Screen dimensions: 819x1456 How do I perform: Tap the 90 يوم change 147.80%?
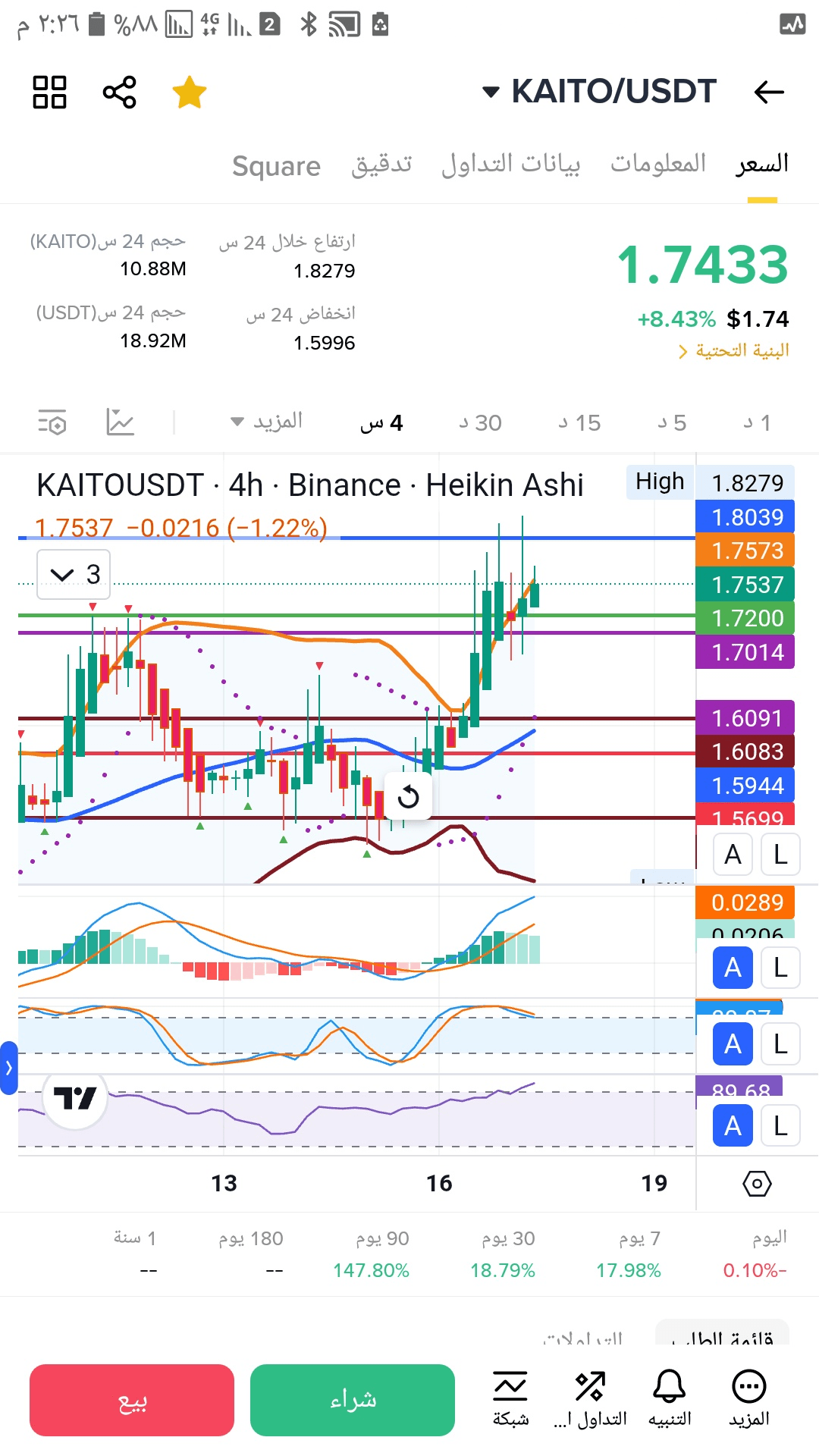(371, 1270)
